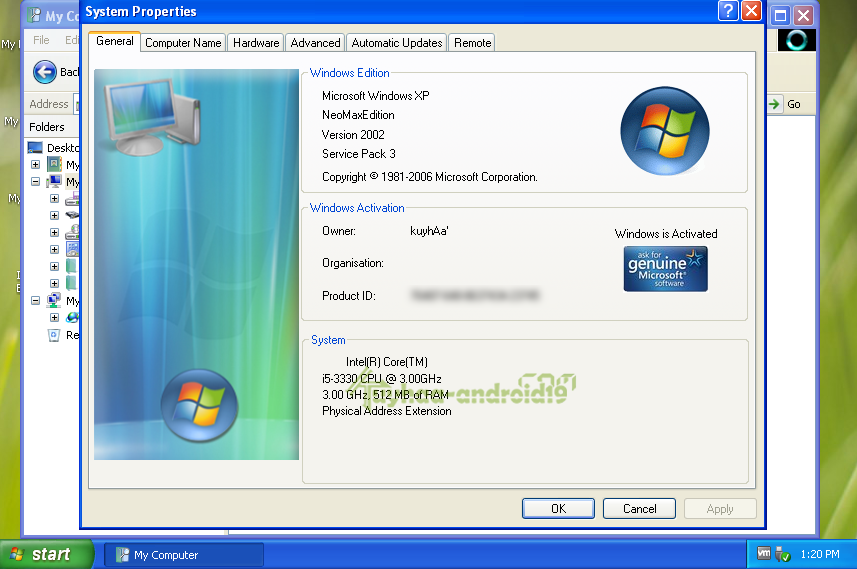Open the File menu in My Computer
Image resolution: width=857 pixels, height=569 pixels.
(x=41, y=40)
